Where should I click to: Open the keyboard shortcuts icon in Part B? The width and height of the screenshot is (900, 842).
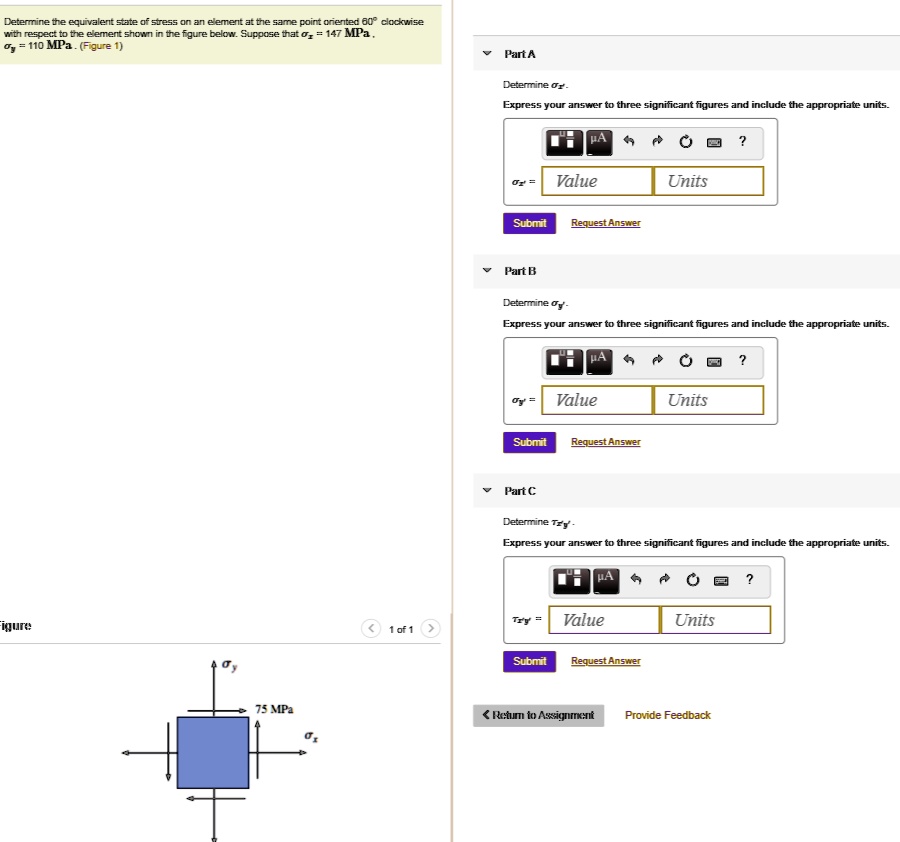pos(714,361)
